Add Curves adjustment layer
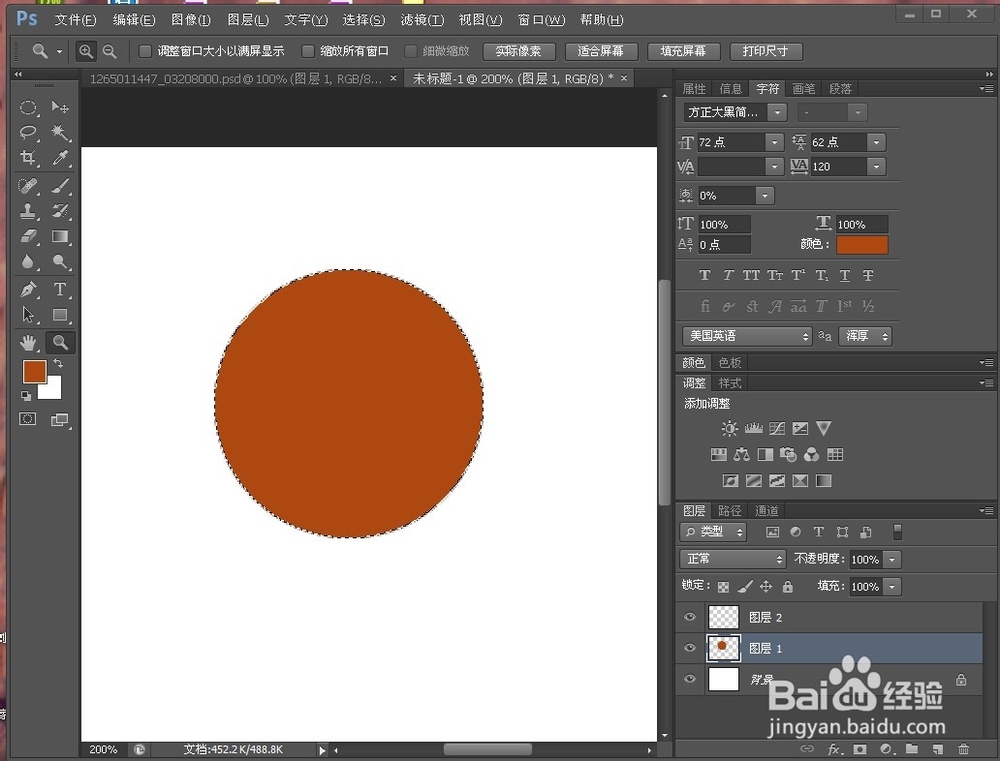The image size is (1000, 761). (777, 428)
